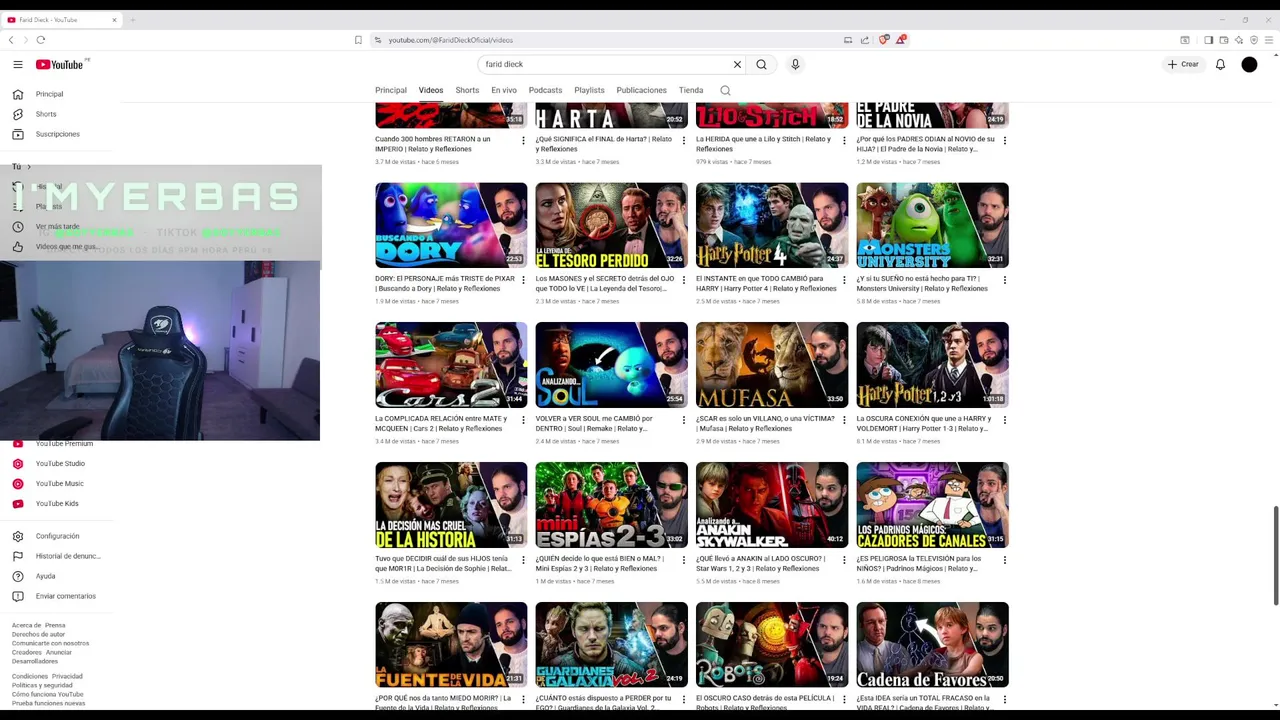Play the Anakin Skywalker thumbnail
This screenshot has width=1280, height=720.
[772, 505]
